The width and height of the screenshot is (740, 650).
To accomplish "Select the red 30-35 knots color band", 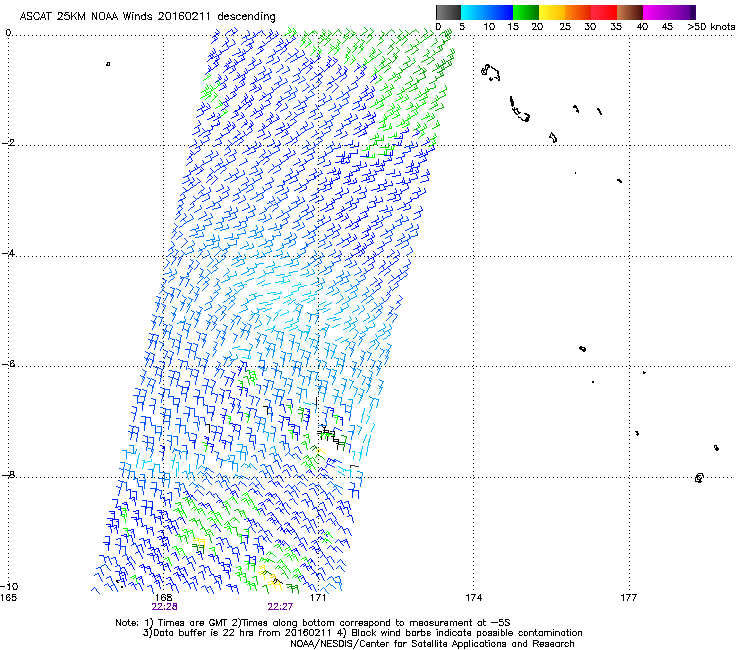I will pyautogui.click(x=604, y=12).
